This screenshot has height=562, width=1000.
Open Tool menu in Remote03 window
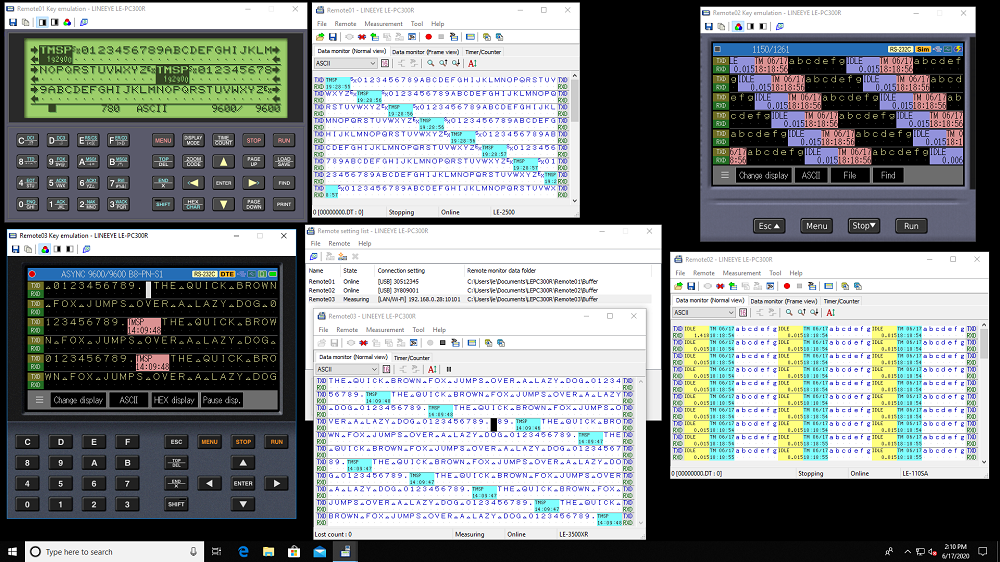[x=418, y=330]
